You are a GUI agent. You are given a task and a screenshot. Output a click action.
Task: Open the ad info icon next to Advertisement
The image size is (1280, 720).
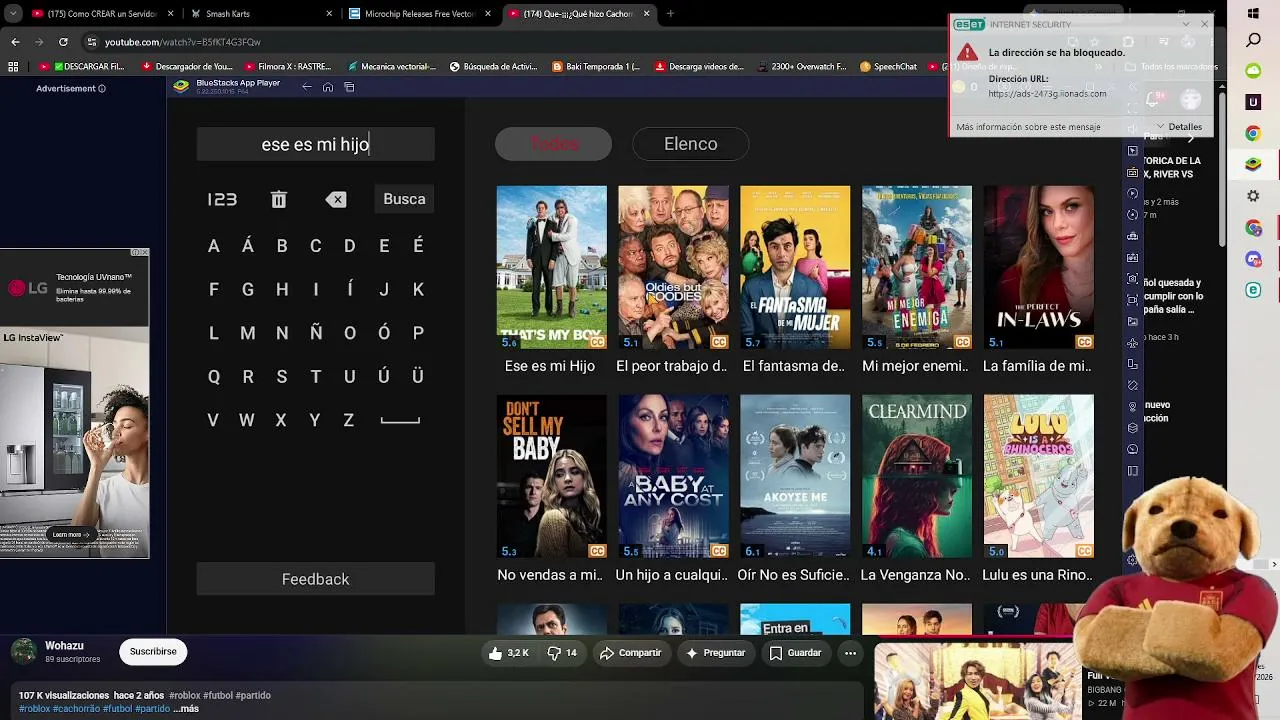coord(102,89)
